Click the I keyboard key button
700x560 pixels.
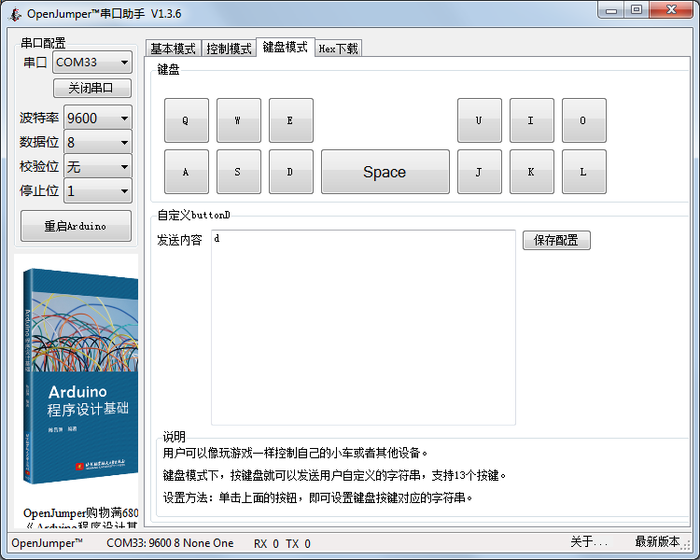coord(532,121)
